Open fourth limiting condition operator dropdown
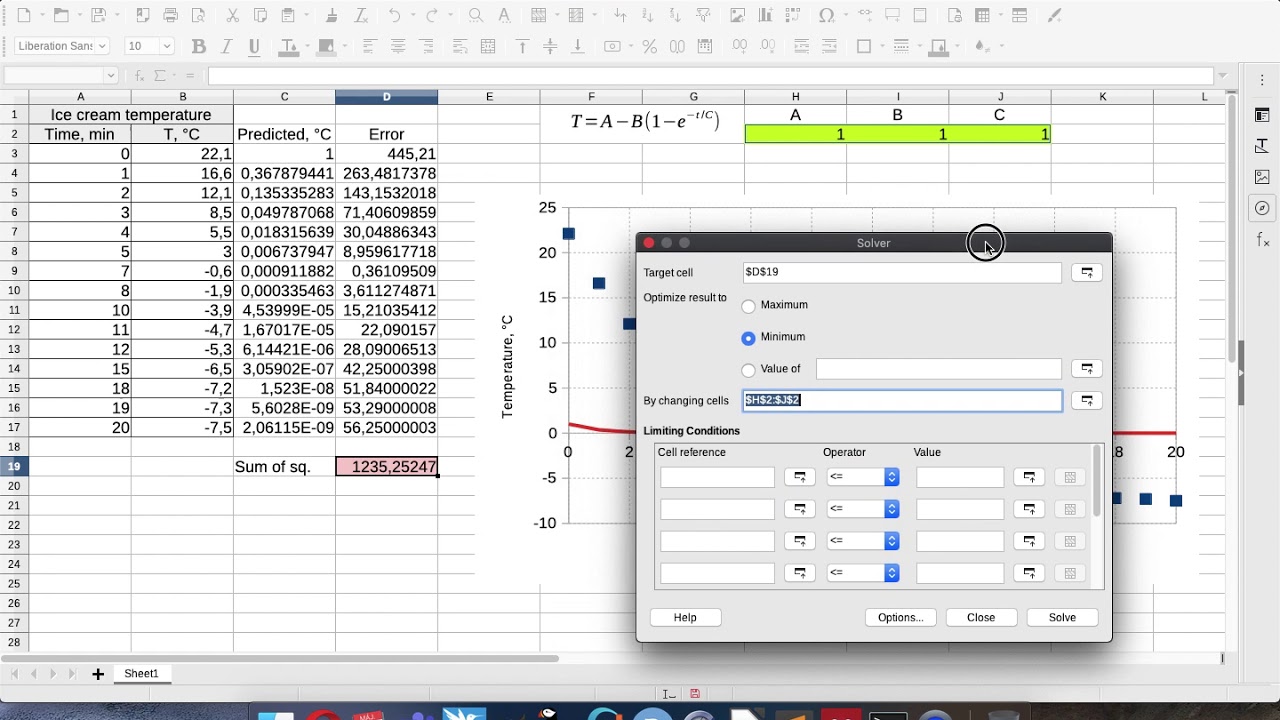Viewport: 1280px width, 720px height. pos(863,573)
